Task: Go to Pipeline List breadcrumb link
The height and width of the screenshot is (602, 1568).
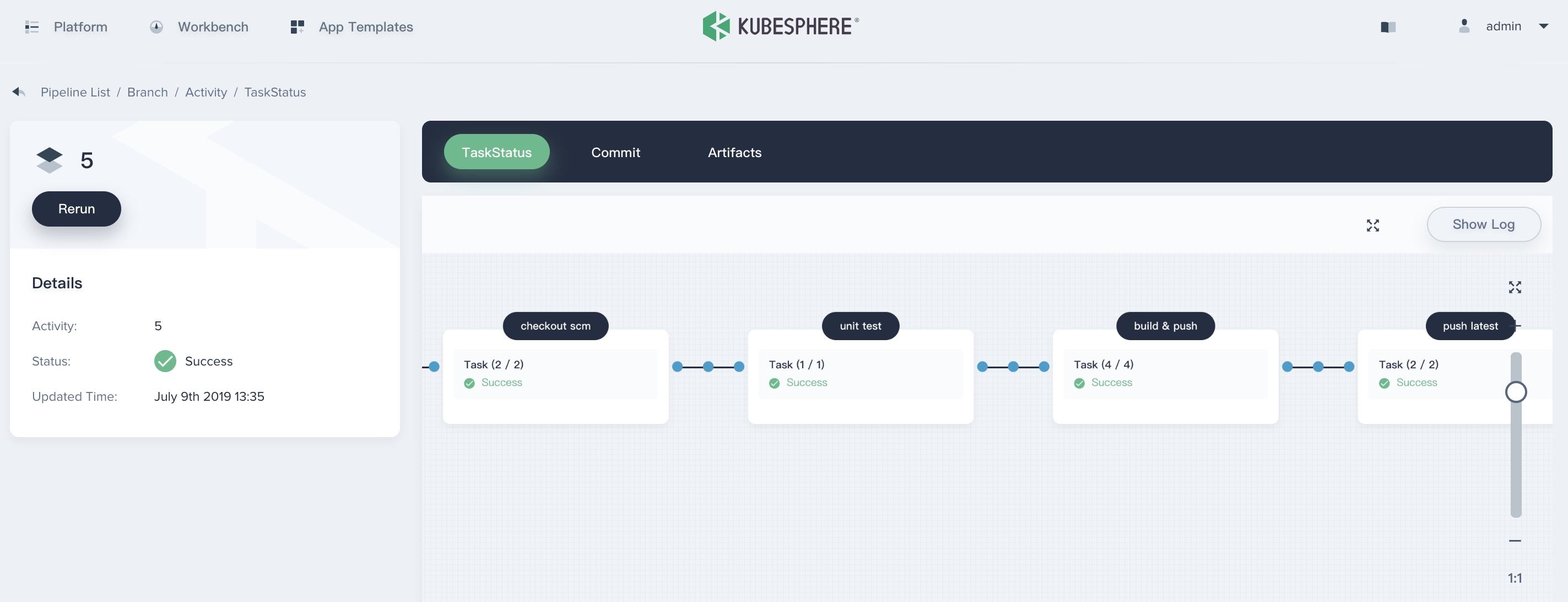Action: [75, 92]
